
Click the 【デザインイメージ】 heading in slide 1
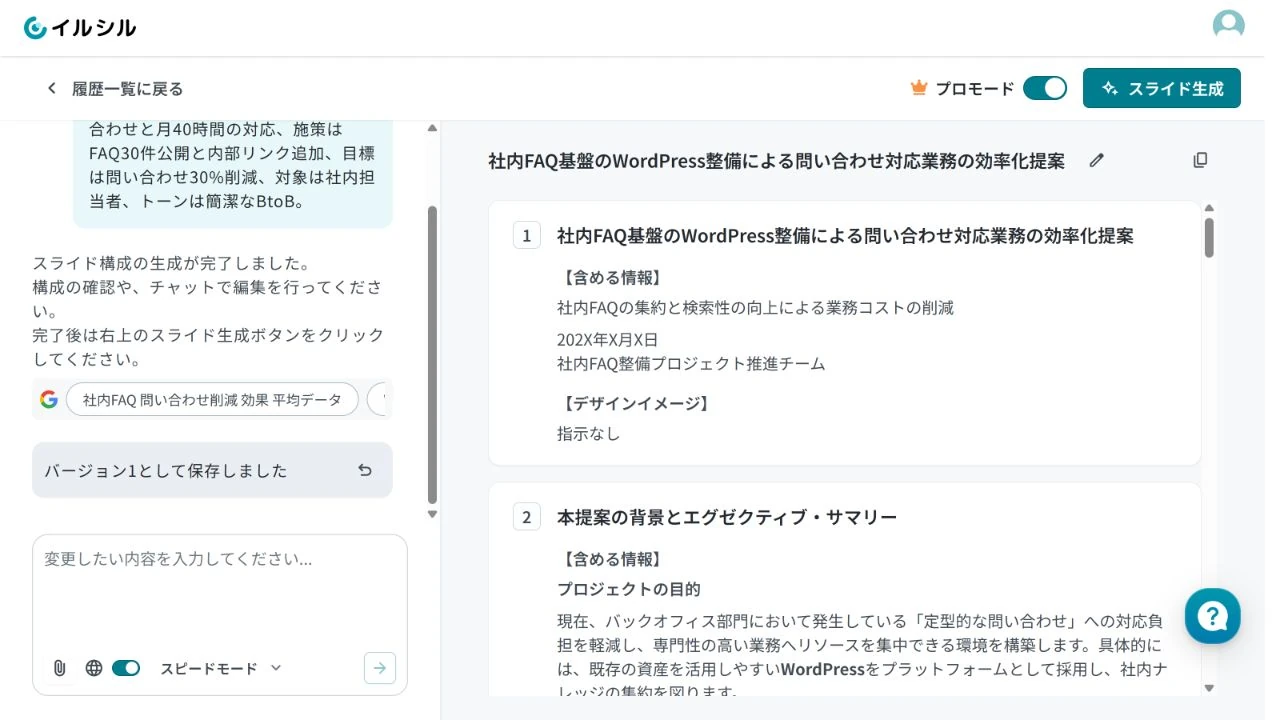(x=636, y=404)
